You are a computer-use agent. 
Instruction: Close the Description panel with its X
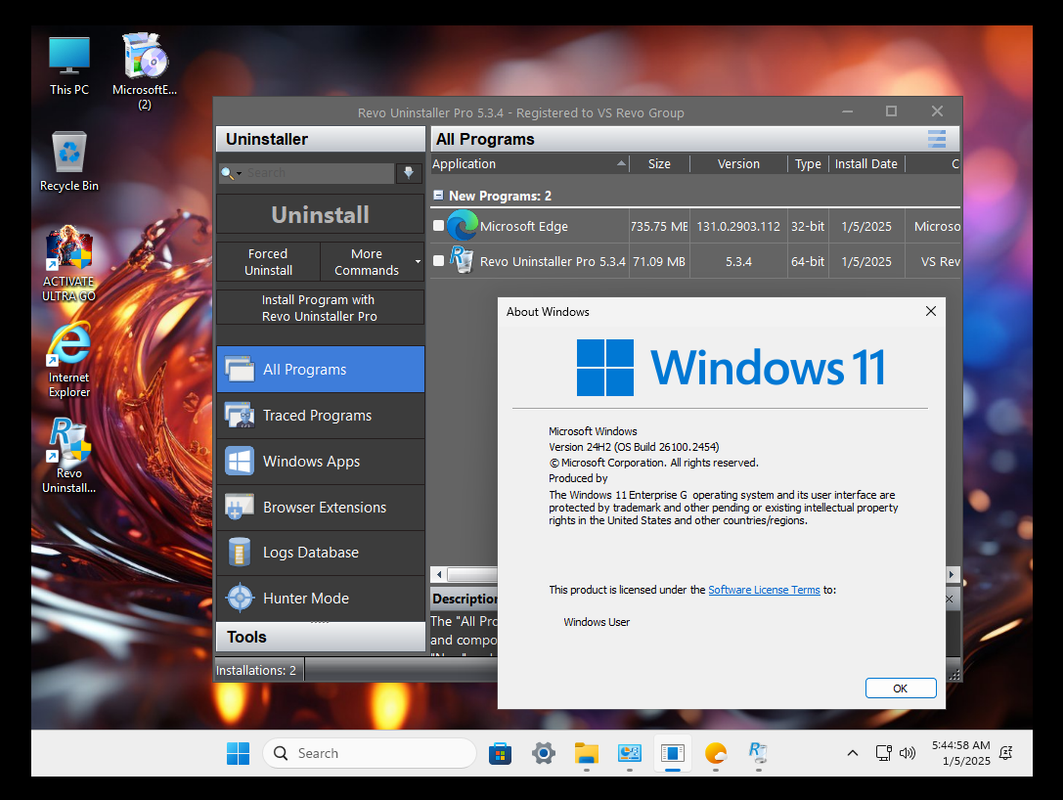click(950, 599)
